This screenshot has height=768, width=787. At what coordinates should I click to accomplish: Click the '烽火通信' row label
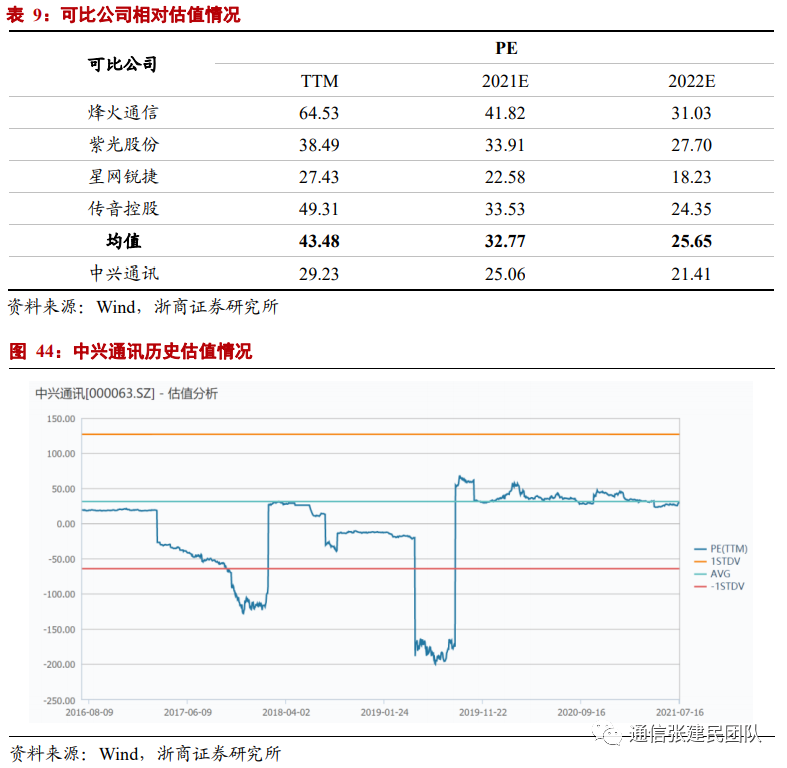point(123,112)
